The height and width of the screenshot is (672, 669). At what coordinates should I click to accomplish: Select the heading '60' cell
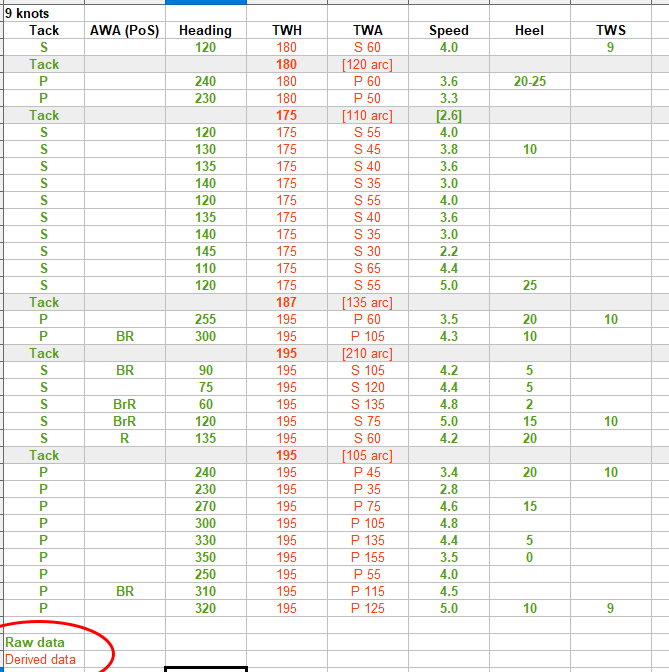206,404
